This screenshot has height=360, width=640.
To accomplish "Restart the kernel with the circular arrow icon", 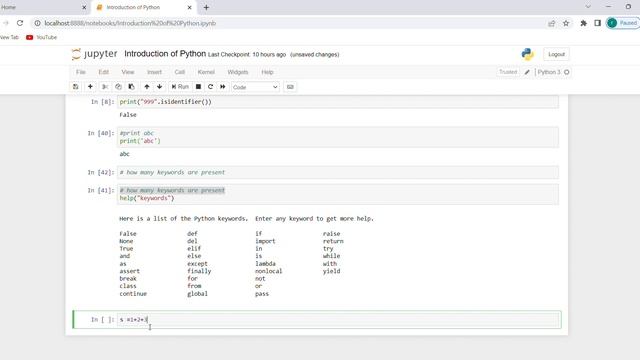I will click(x=211, y=87).
